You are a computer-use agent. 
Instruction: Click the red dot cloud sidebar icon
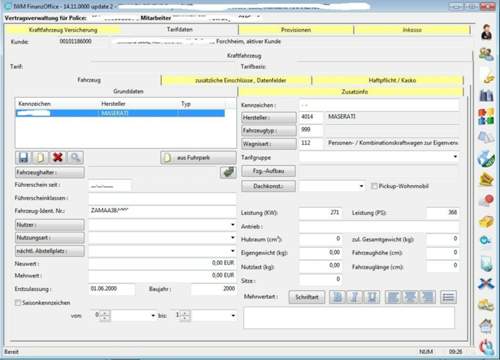[x=486, y=201]
